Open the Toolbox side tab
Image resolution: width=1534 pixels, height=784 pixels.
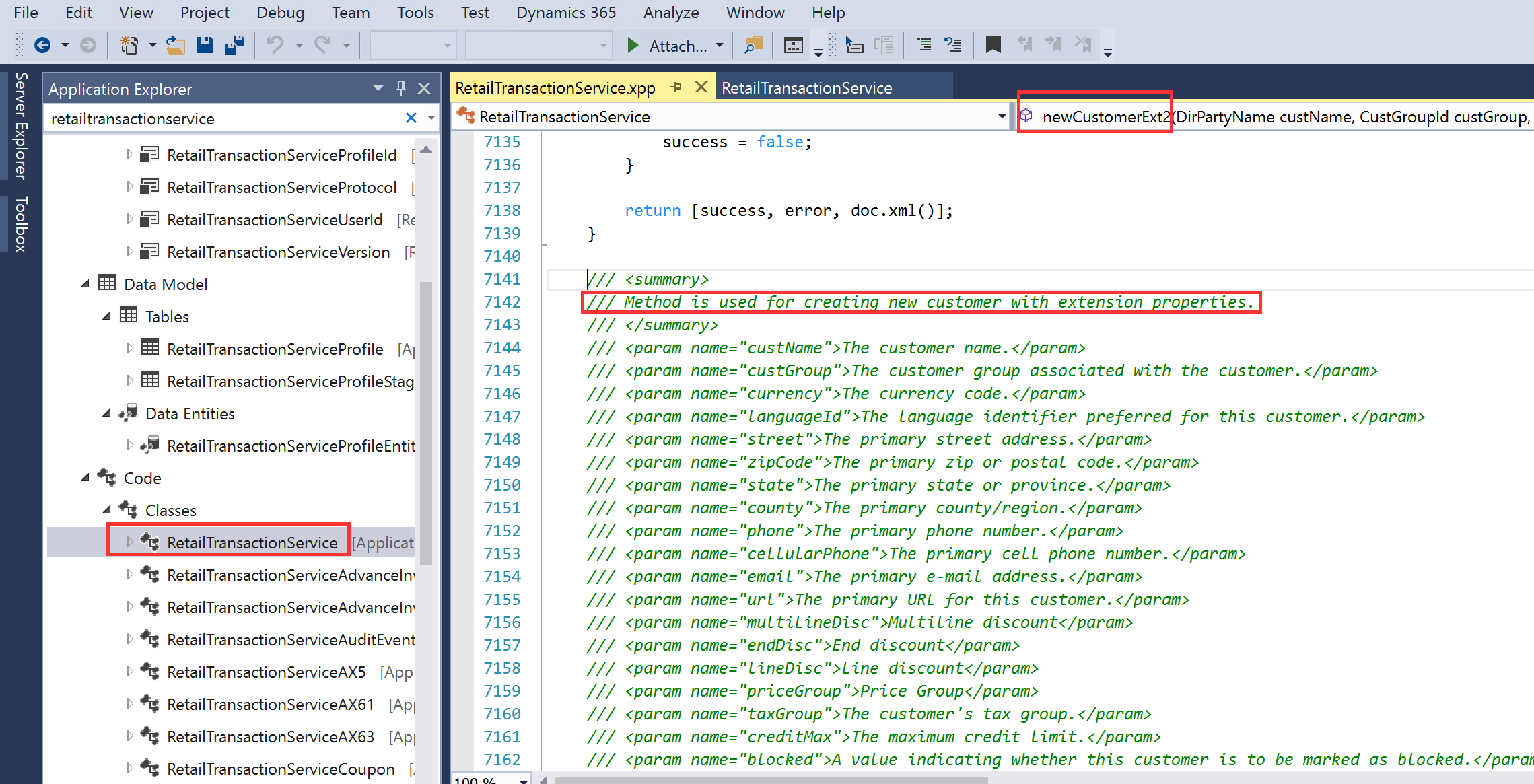21,224
